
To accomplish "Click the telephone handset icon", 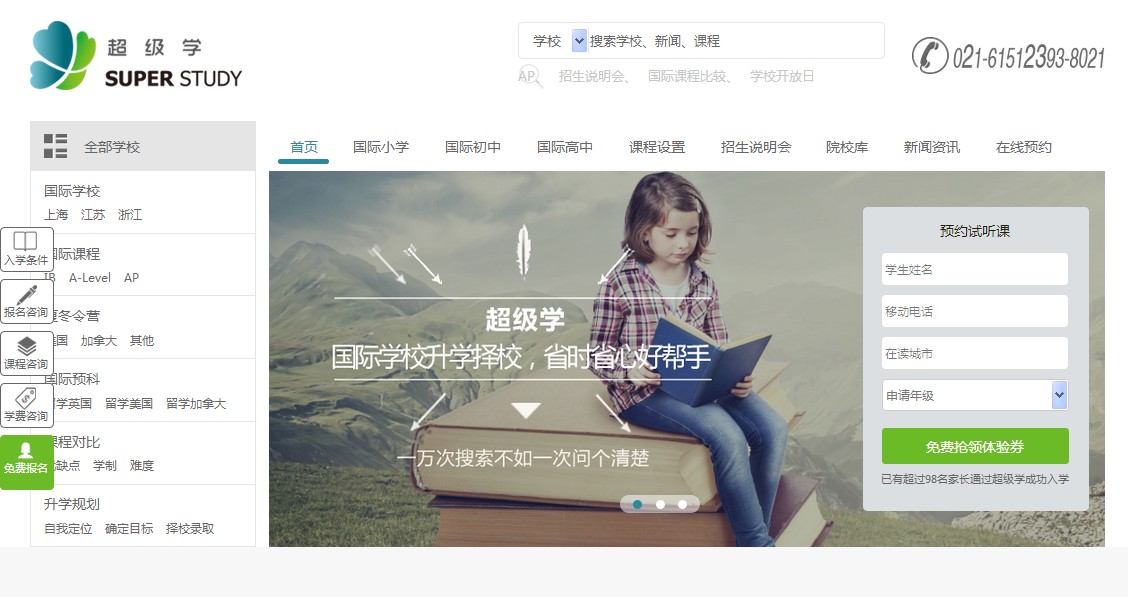I will (x=929, y=55).
